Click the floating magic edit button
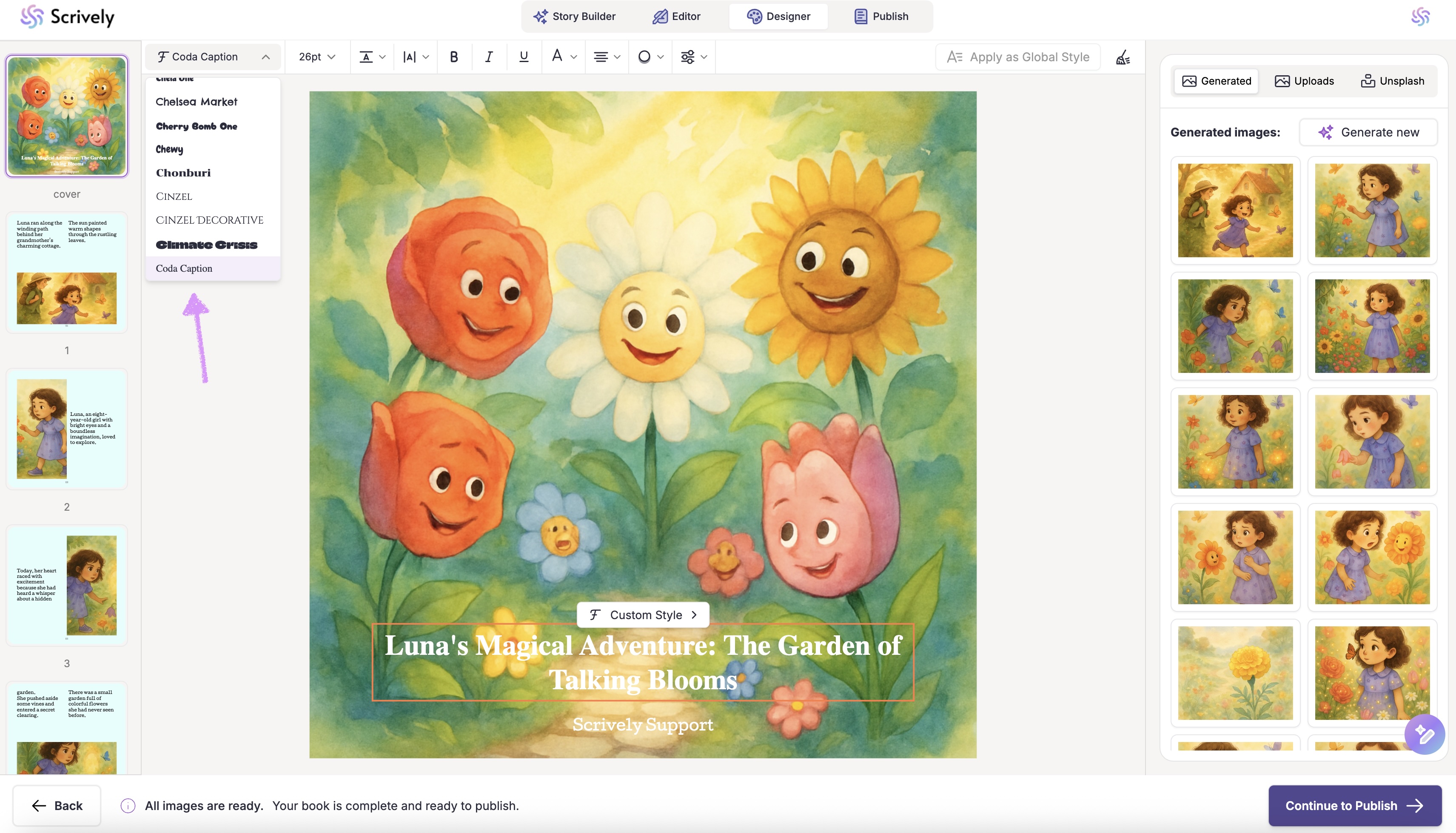Image resolution: width=1456 pixels, height=833 pixels. [1424, 734]
